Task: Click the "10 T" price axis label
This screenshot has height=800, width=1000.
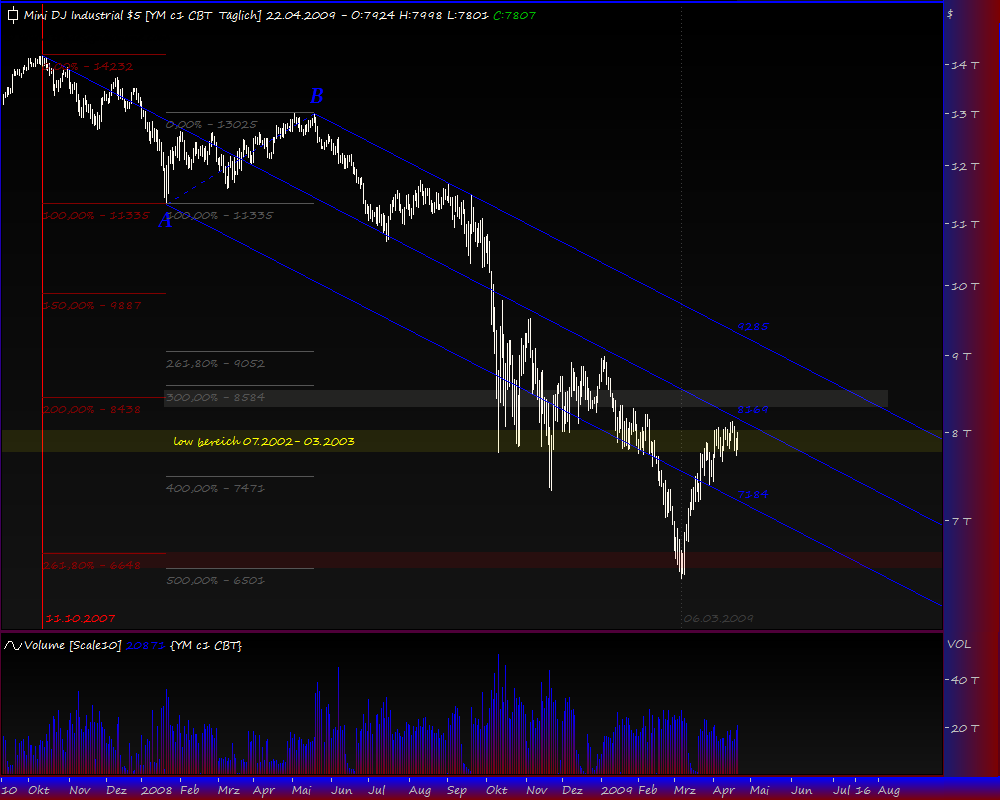Action: click(966, 286)
